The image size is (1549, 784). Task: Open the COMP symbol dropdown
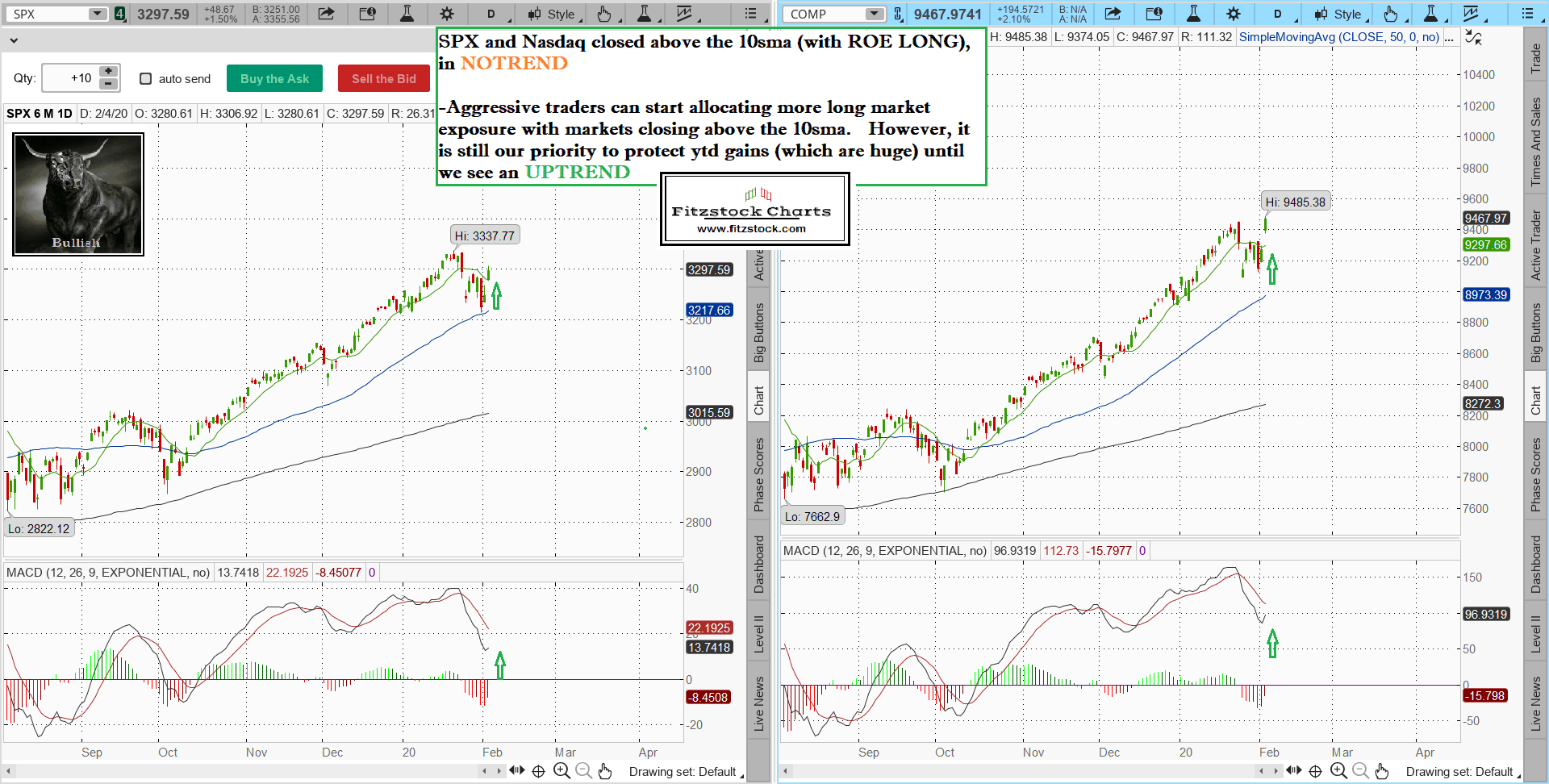pos(874,14)
